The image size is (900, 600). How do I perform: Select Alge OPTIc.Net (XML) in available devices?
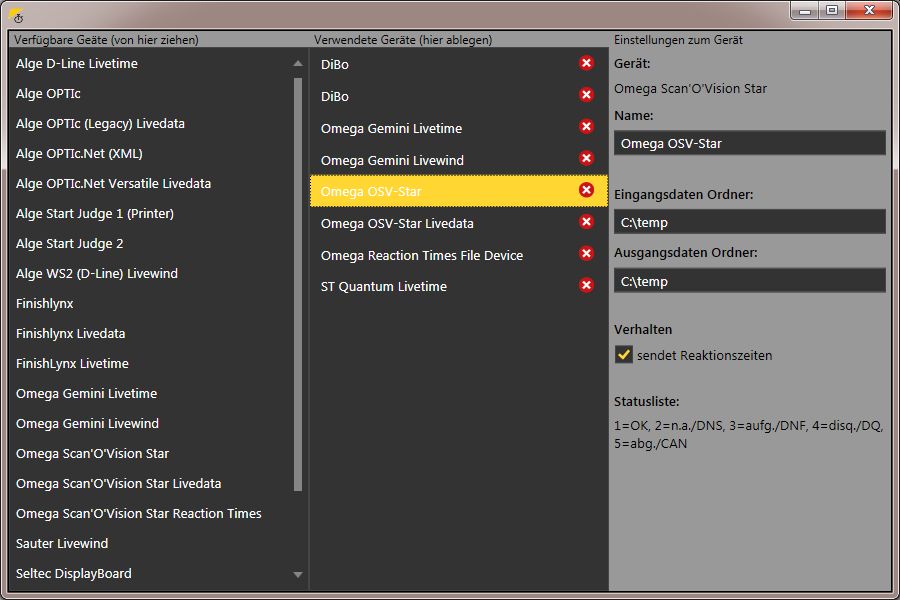(x=79, y=153)
